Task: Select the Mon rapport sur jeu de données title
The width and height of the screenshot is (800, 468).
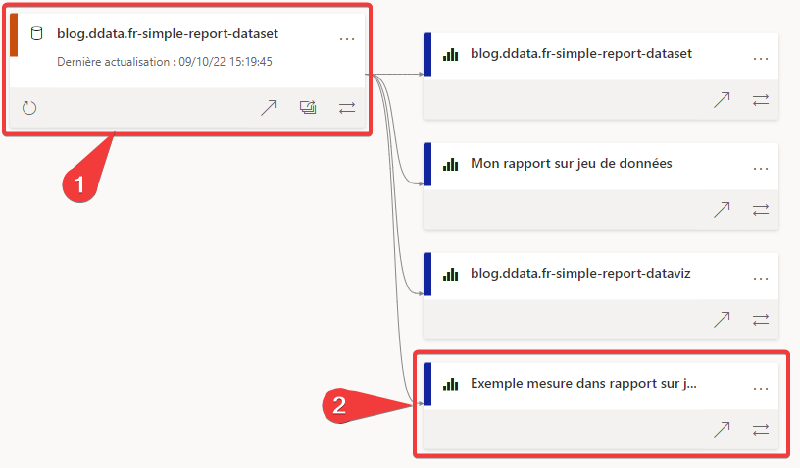Action: (x=571, y=163)
